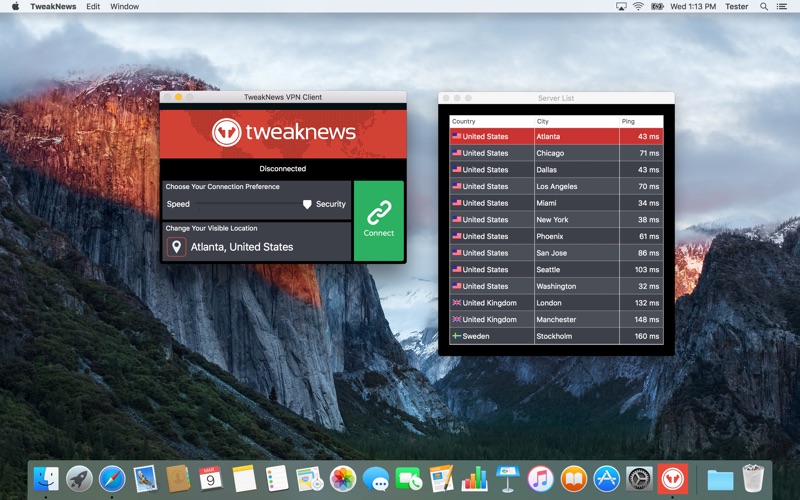Open Safari from the Dock

pos(112,479)
